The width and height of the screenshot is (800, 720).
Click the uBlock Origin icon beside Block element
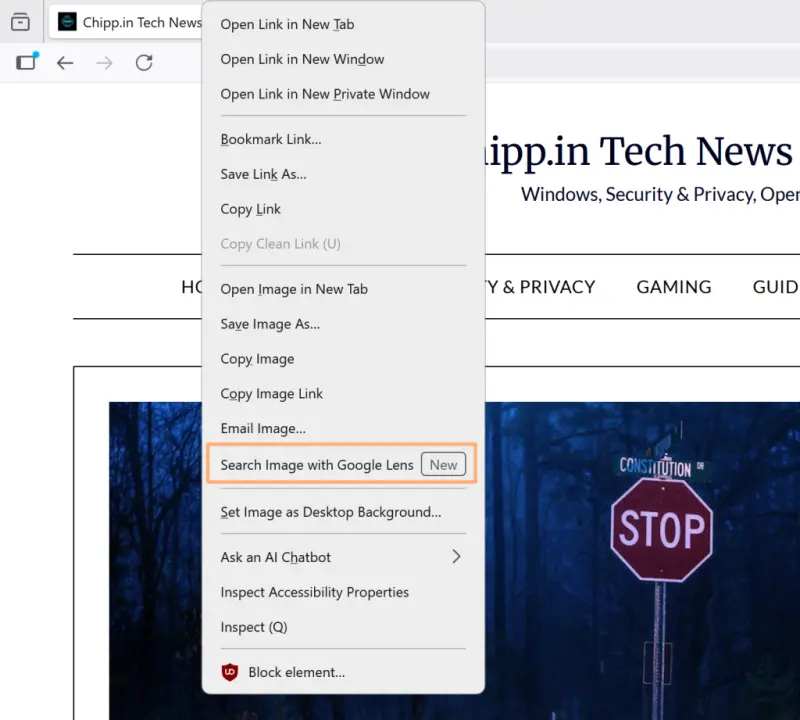pyautogui.click(x=229, y=672)
